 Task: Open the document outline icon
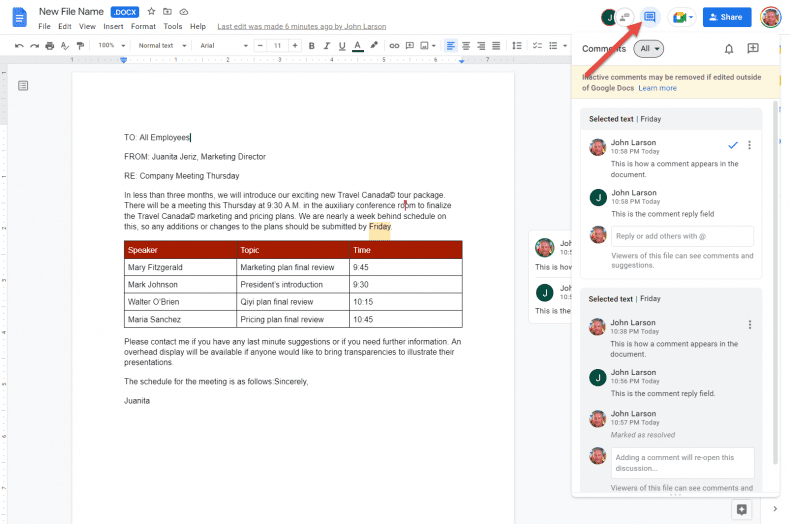click(x=23, y=86)
